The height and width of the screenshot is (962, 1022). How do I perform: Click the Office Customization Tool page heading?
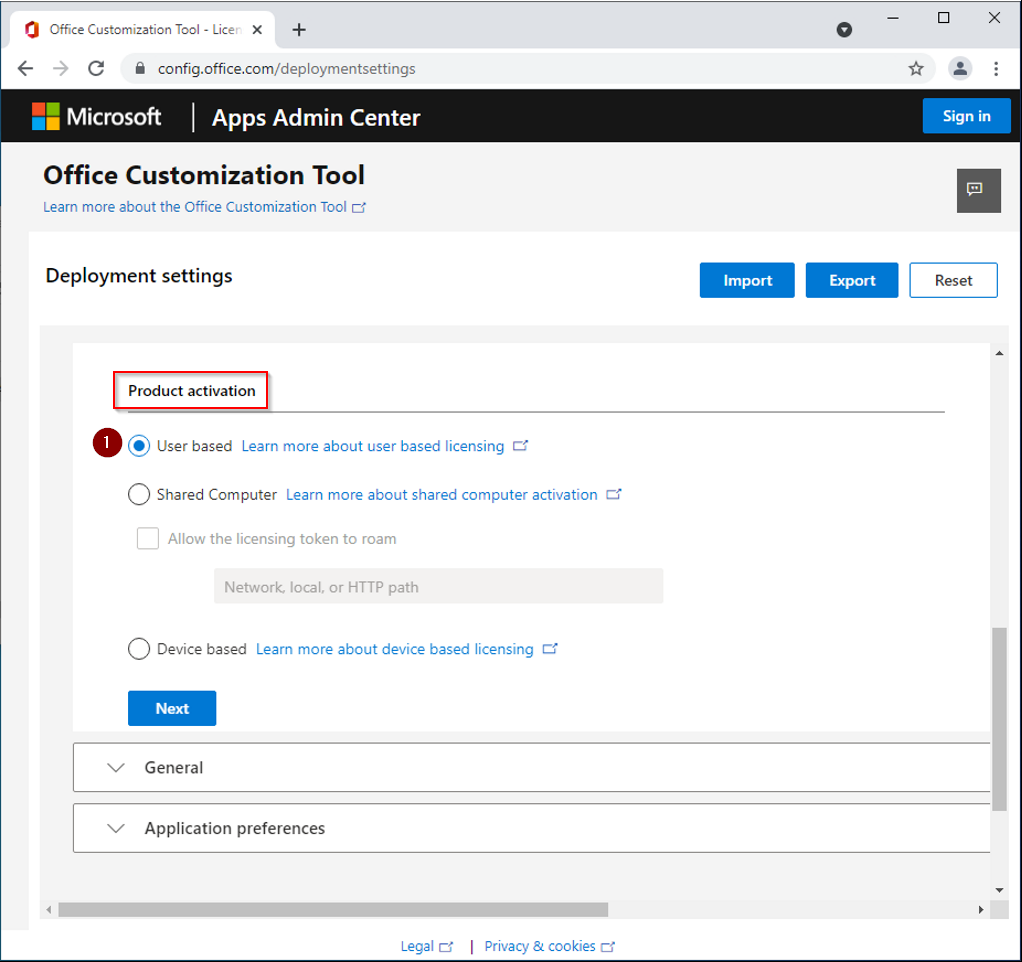point(204,175)
